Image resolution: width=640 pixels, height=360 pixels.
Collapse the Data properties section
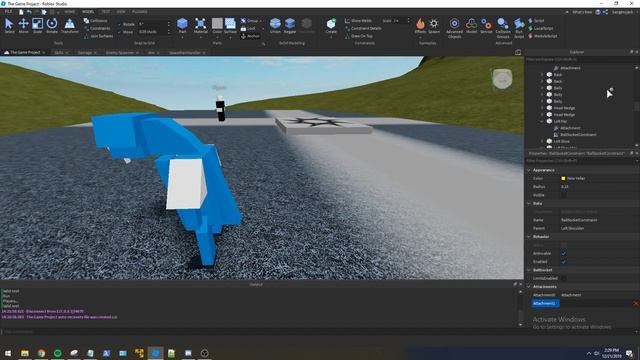529,203
